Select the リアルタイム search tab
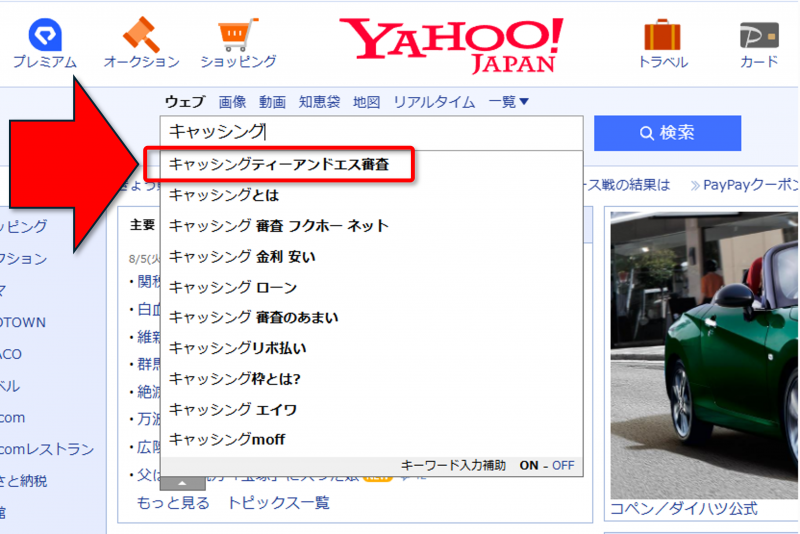 (x=434, y=101)
